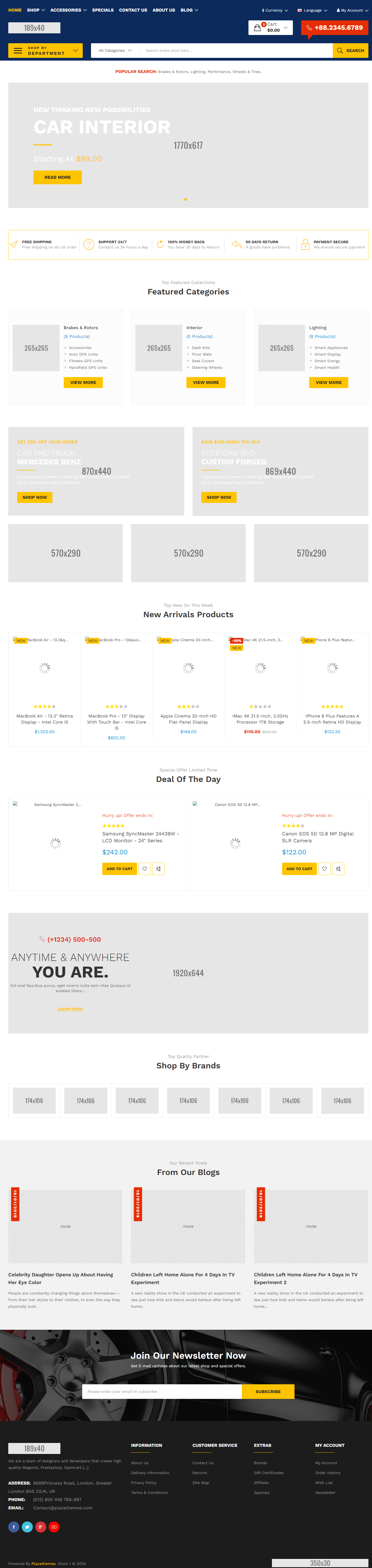This screenshot has height=1568, width=372.
Task: Add Samsung SyncMaster to wishlist heart icon
Action: pos(144,869)
